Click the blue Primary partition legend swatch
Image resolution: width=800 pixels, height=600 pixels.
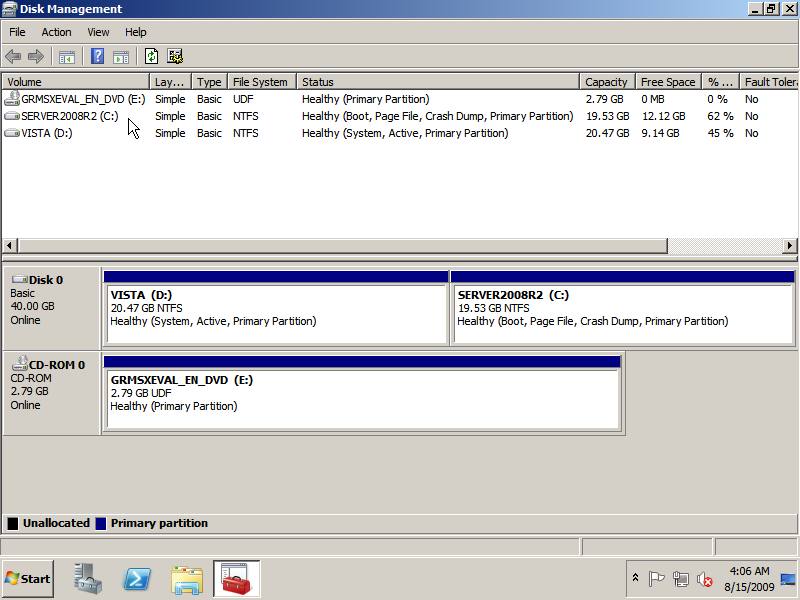click(101, 523)
